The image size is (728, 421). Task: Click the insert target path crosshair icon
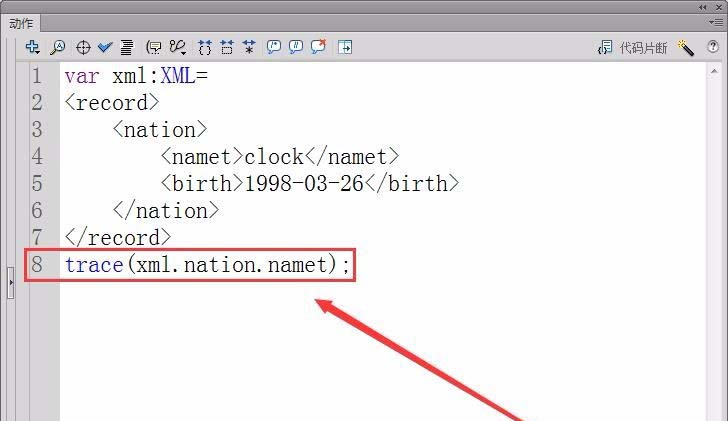point(83,47)
